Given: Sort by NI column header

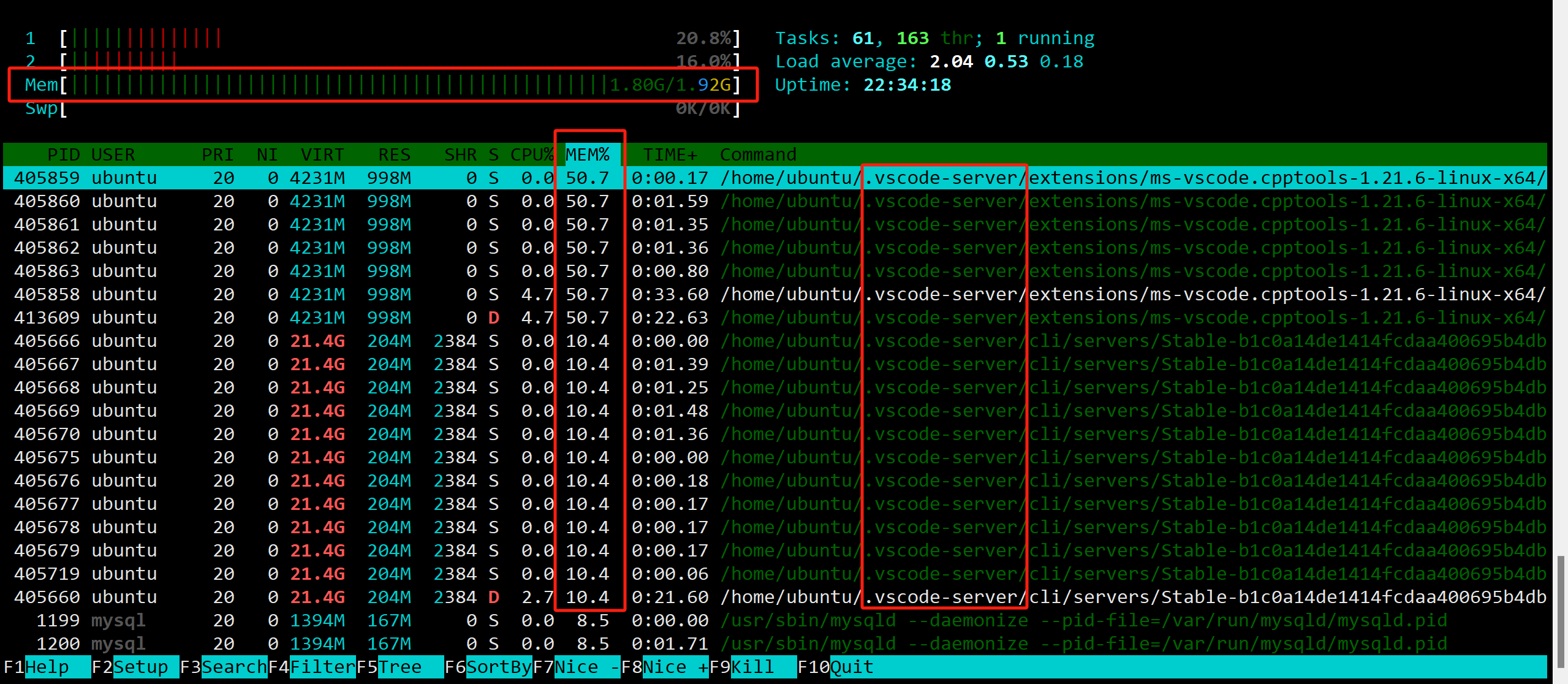Looking at the screenshot, I should click(x=267, y=154).
